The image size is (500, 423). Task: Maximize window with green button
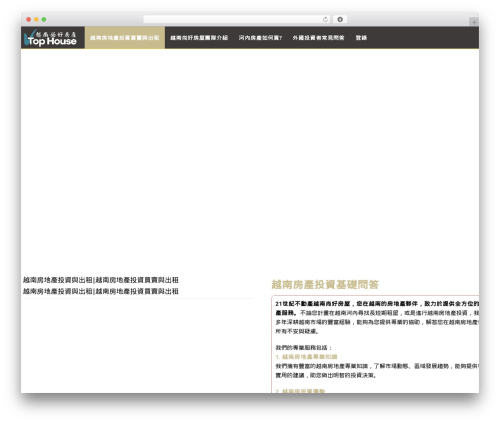(x=44, y=19)
